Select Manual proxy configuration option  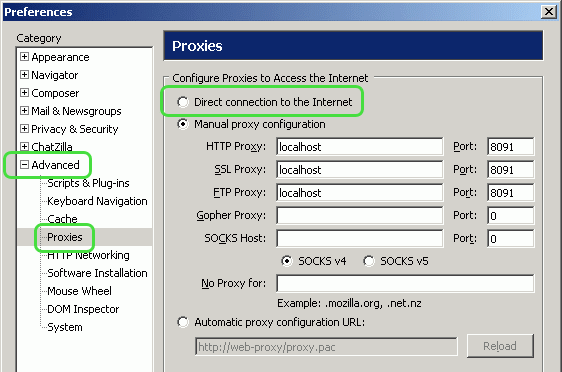click(x=183, y=124)
